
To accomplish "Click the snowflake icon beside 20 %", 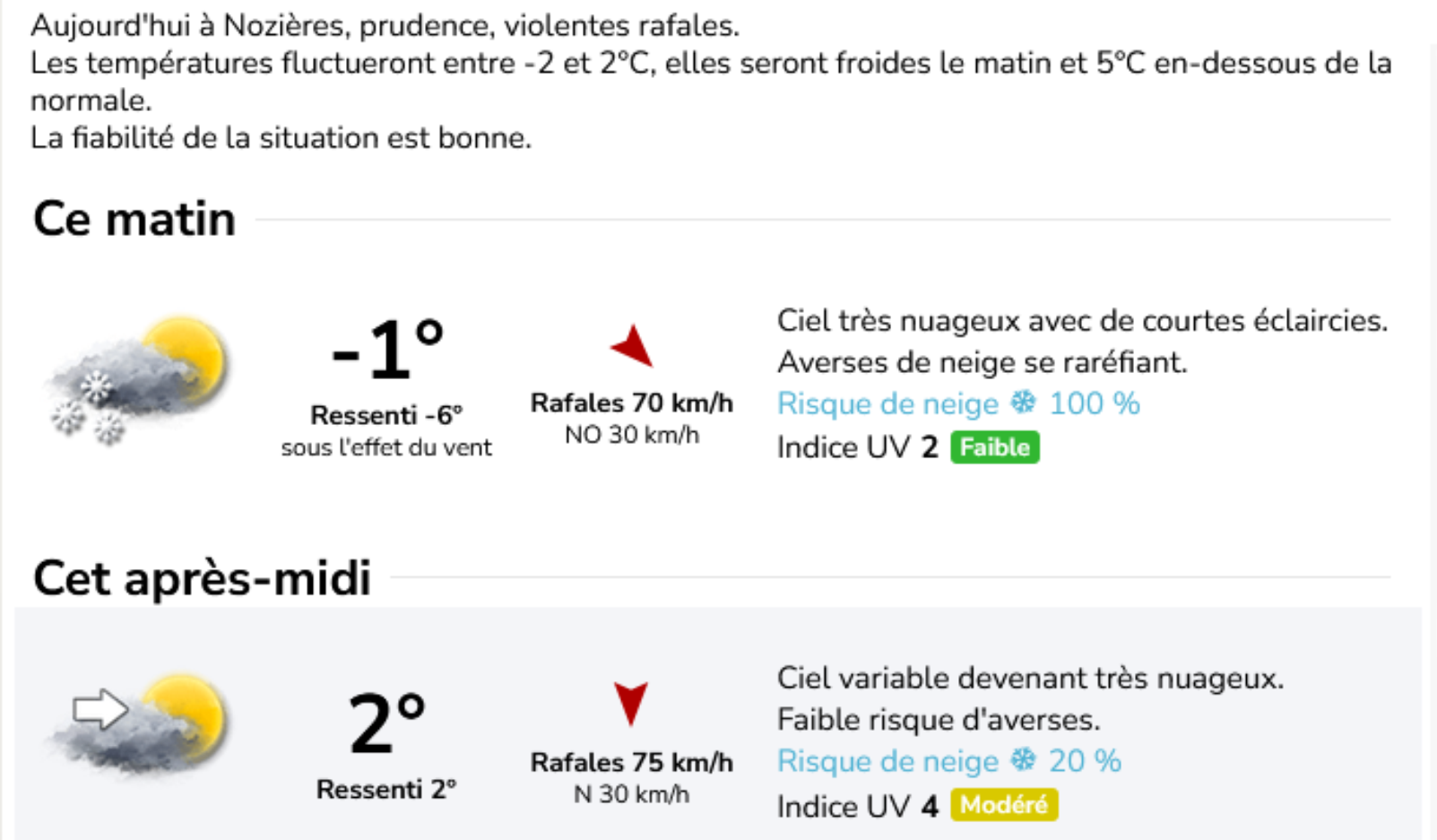I will (x=1023, y=760).
